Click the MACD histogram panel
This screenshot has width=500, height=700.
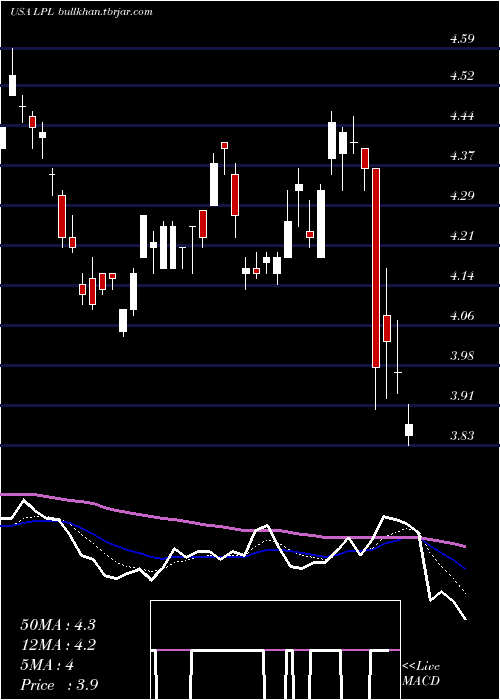click(275, 650)
